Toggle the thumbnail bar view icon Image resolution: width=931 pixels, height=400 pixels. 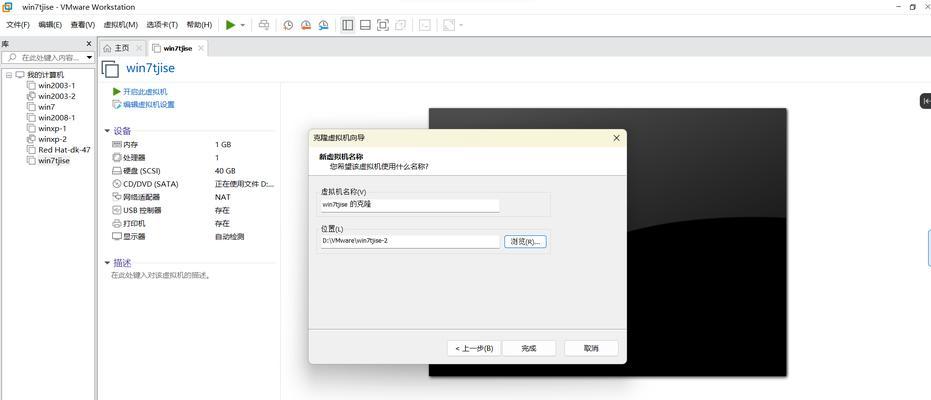(366, 25)
